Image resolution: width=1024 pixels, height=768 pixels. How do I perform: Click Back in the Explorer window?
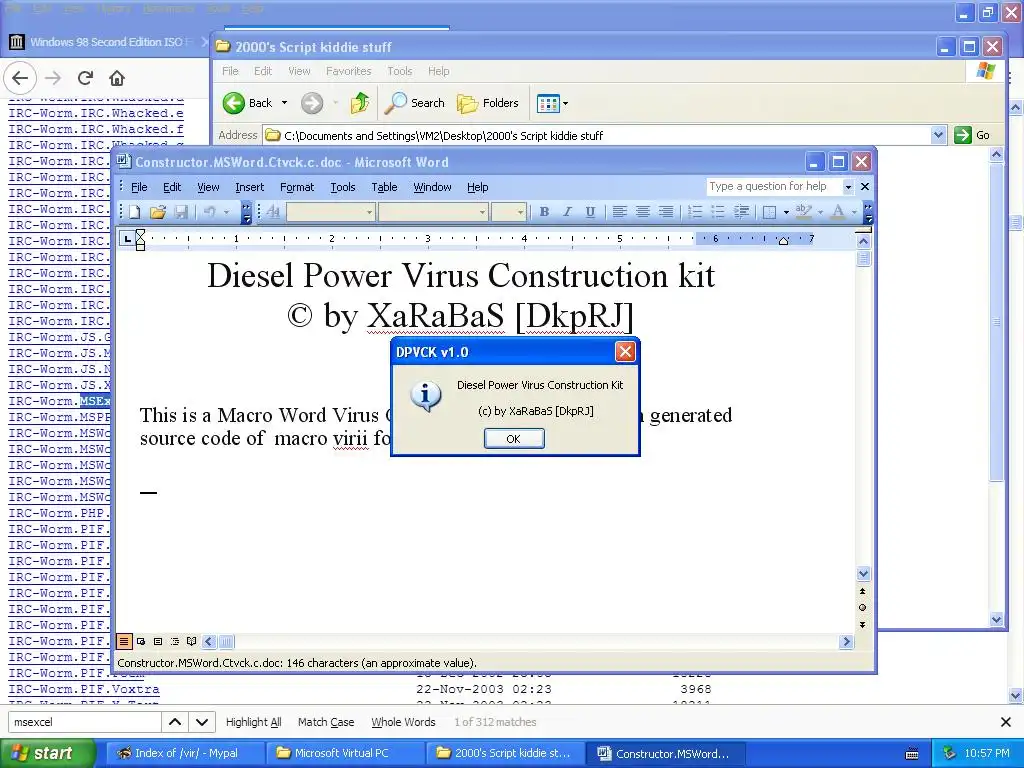[248, 103]
